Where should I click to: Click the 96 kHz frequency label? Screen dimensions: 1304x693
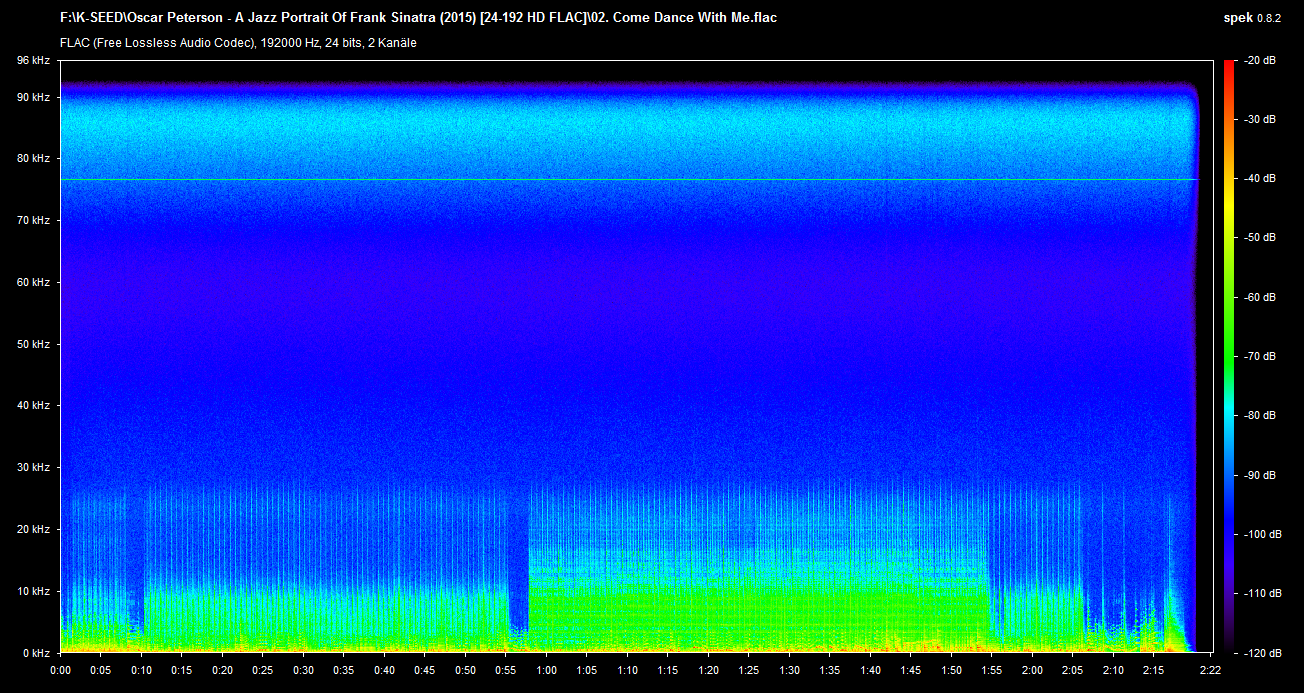tap(33, 61)
